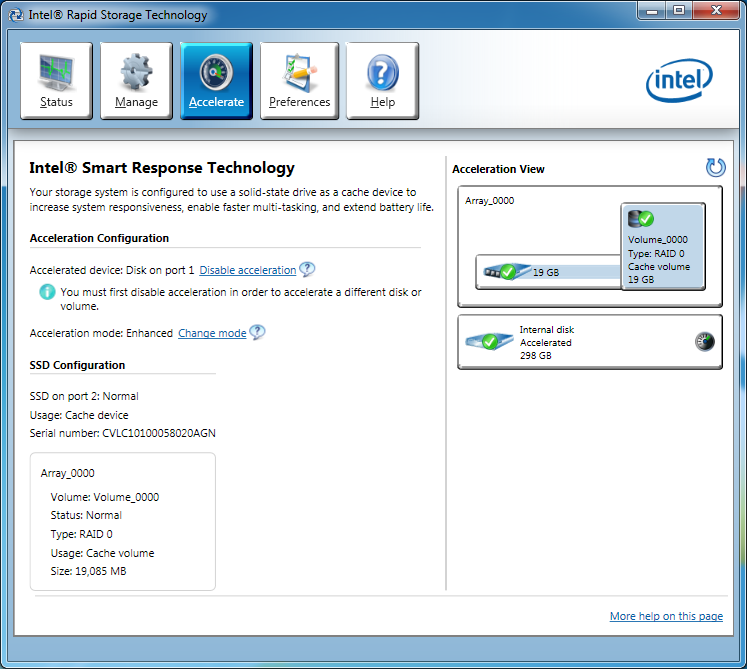Click the Array_0000 label in Acceleration View
This screenshot has width=747, height=669.
point(489,201)
